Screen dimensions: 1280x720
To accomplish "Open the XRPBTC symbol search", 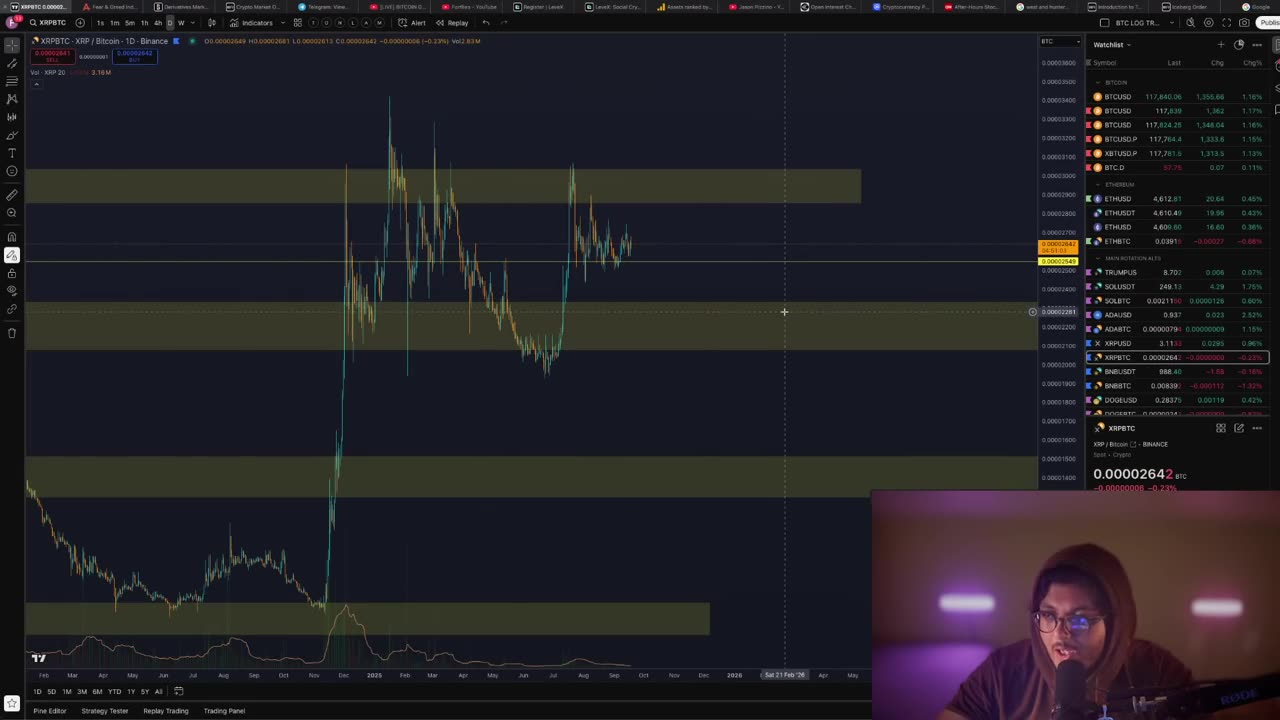I will (x=47, y=23).
